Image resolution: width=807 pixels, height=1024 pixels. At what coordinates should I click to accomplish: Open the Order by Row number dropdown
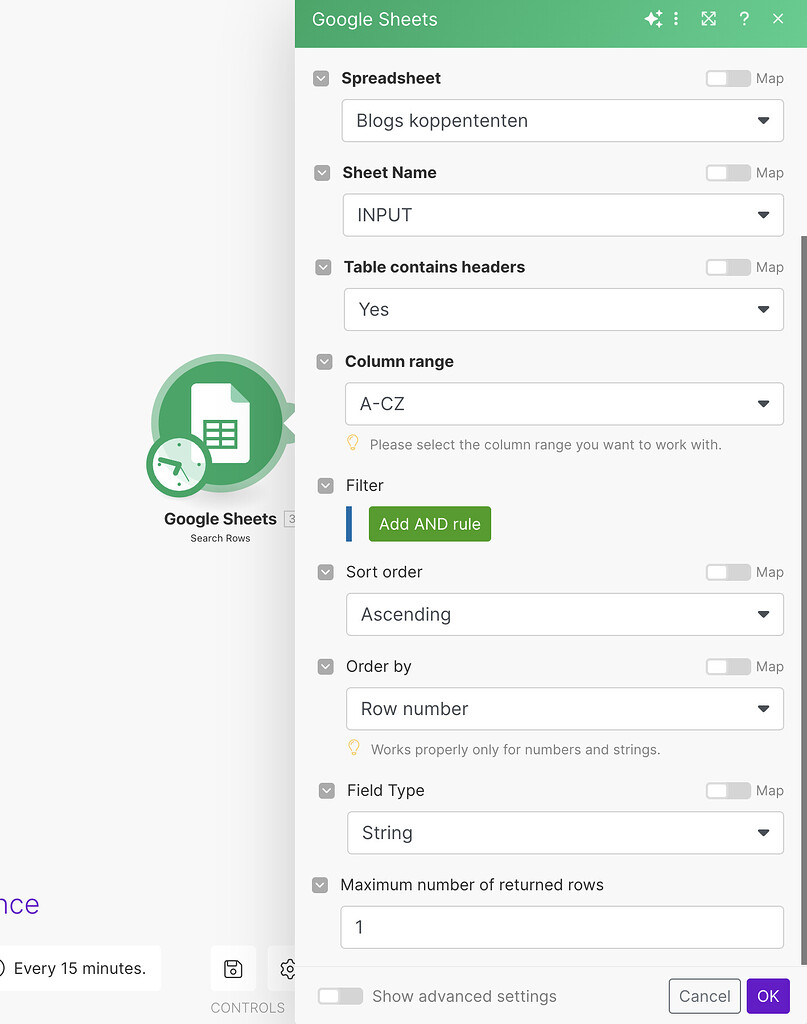[565, 708]
